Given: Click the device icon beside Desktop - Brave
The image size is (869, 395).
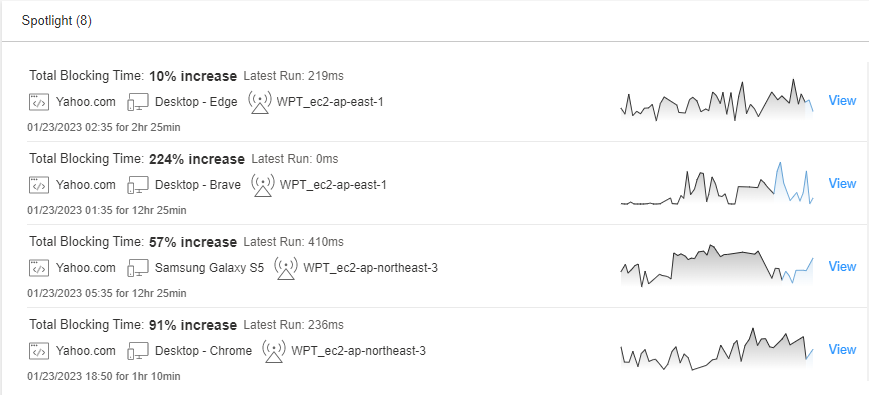Looking at the screenshot, I should pos(138,185).
